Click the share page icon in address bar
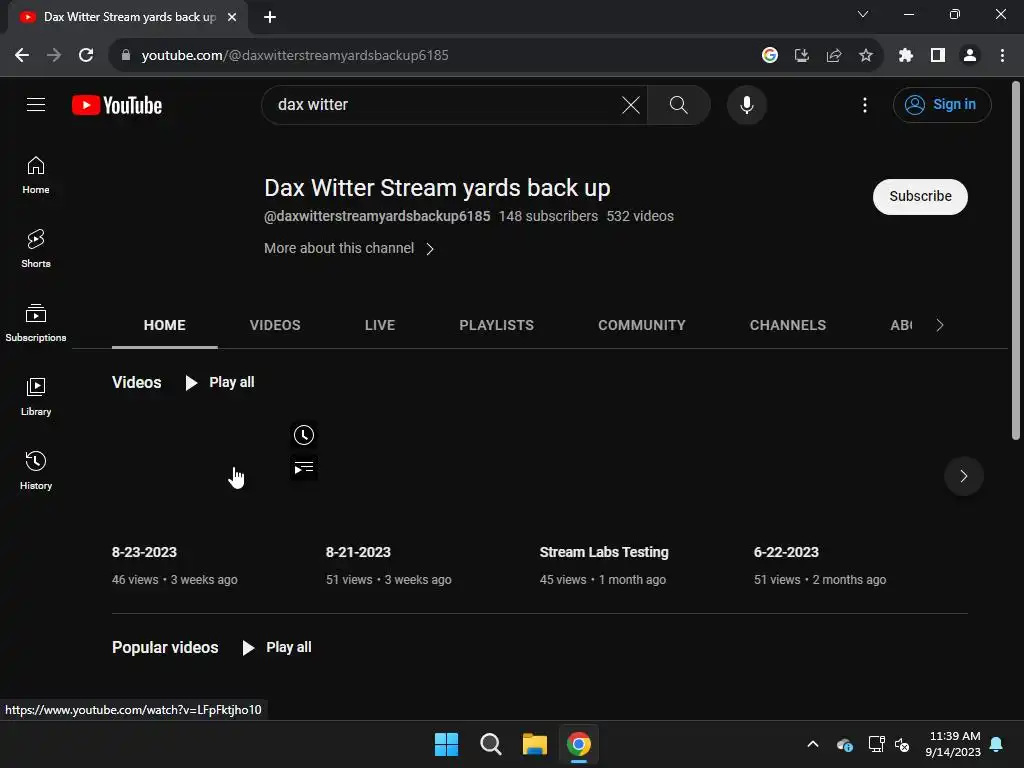Viewport: 1024px width, 768px height. pyautogui.click(x=834, y=56)
